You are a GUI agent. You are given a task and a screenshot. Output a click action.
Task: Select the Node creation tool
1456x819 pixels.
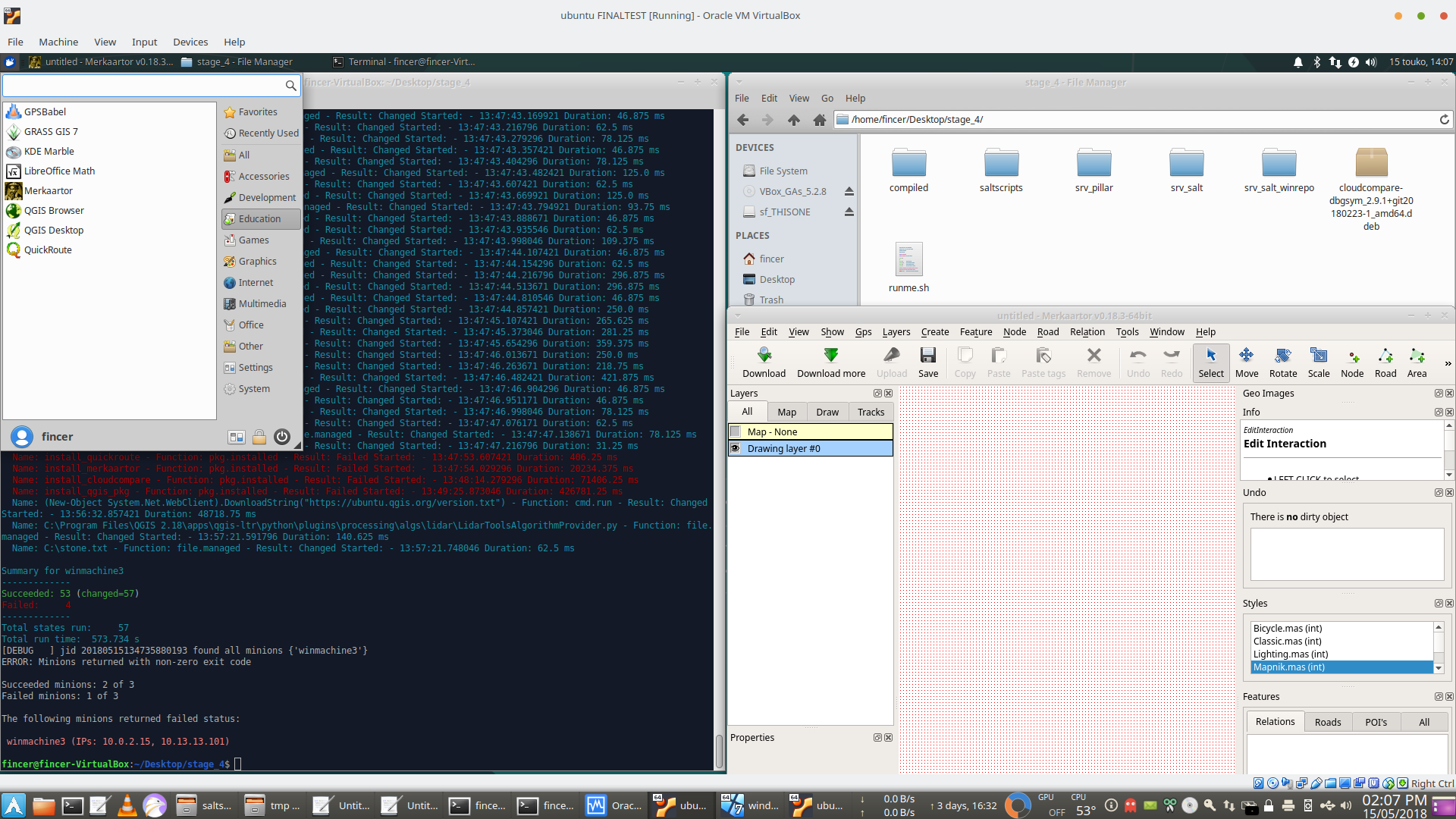coord(1351,362)
